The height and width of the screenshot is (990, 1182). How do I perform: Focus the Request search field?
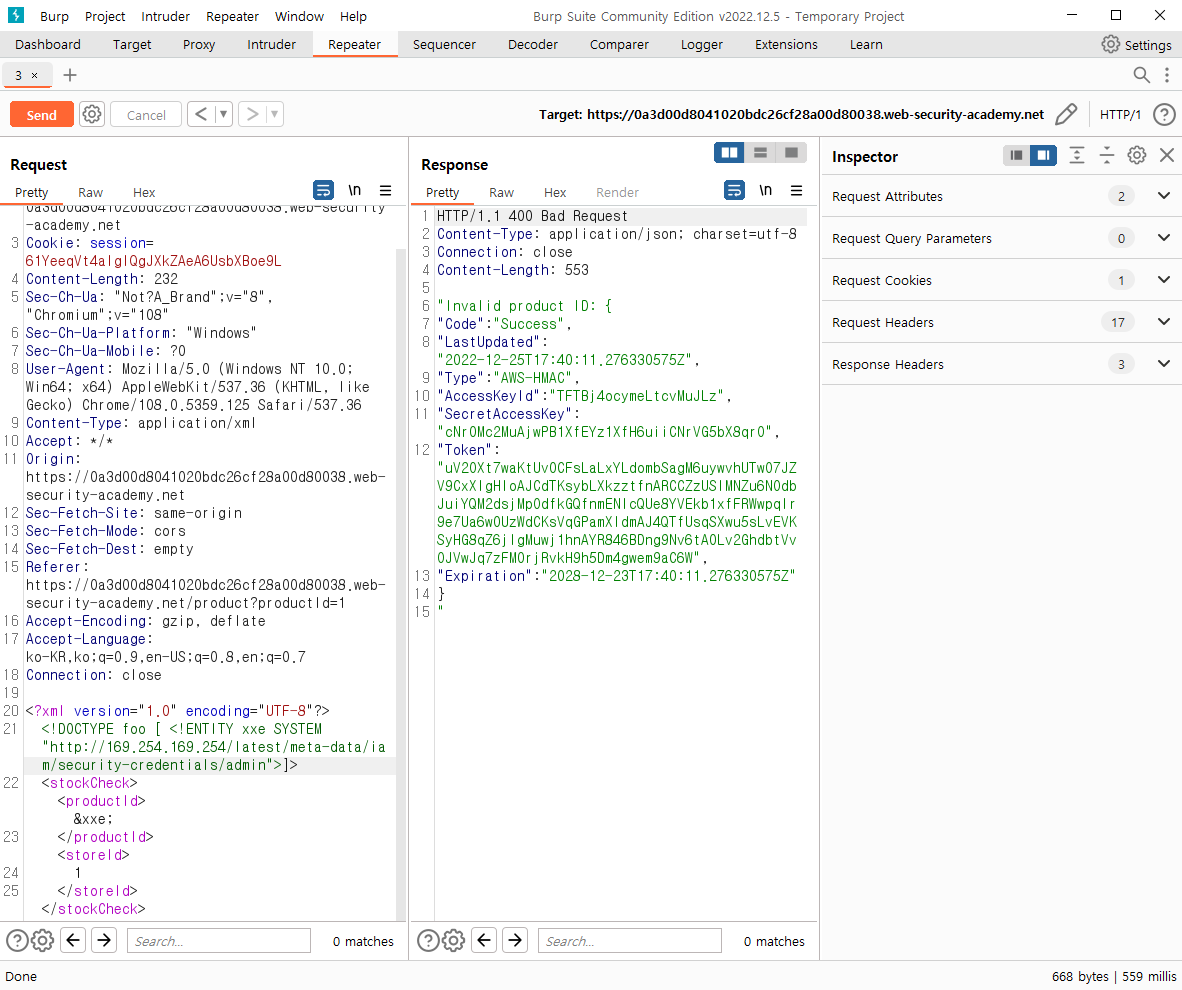coord(219,941)
